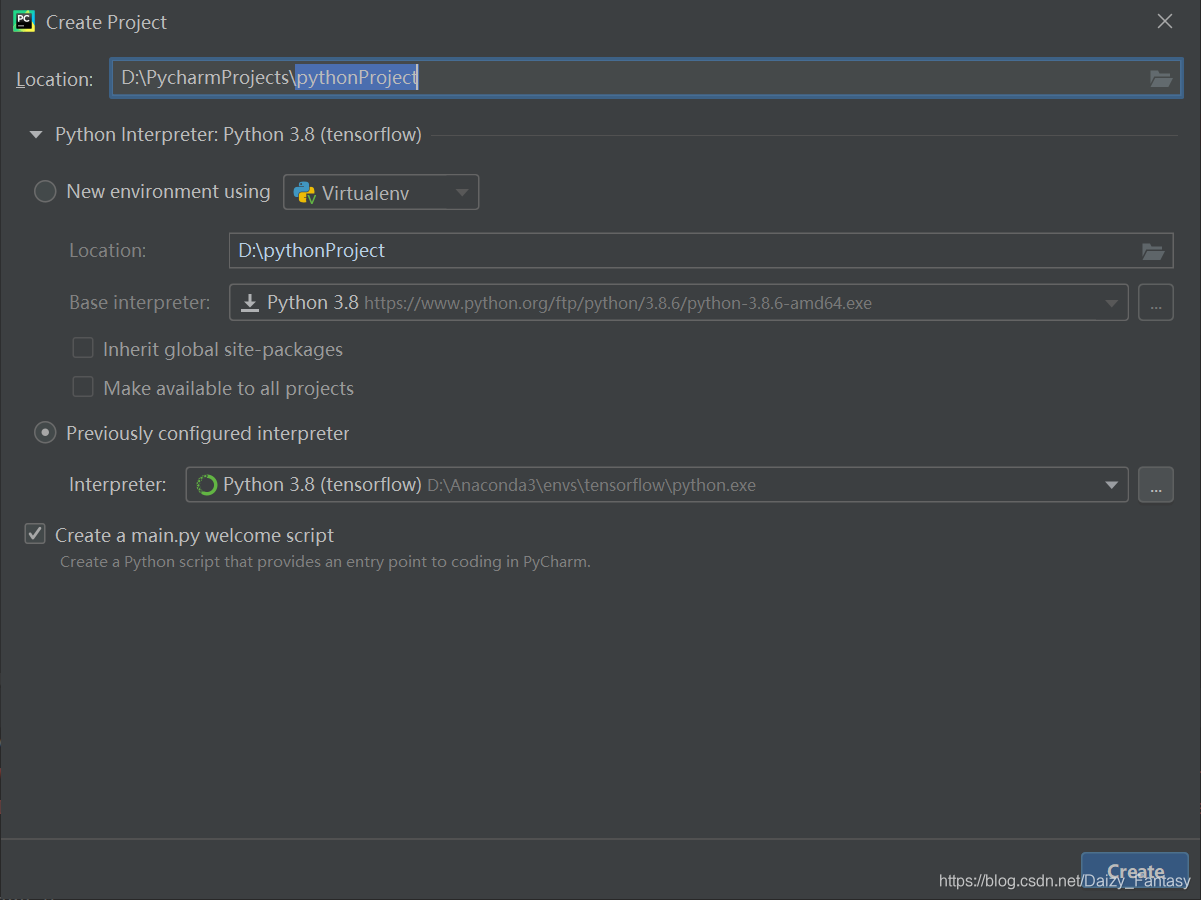Click the Python Interpreter: Python 3.8 (tensorflow) heading
The image size is (1201, 900).
pos(238,134)
